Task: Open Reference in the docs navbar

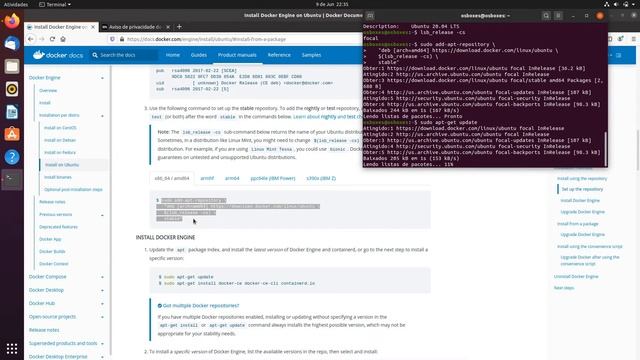Action: click(279, 55)
